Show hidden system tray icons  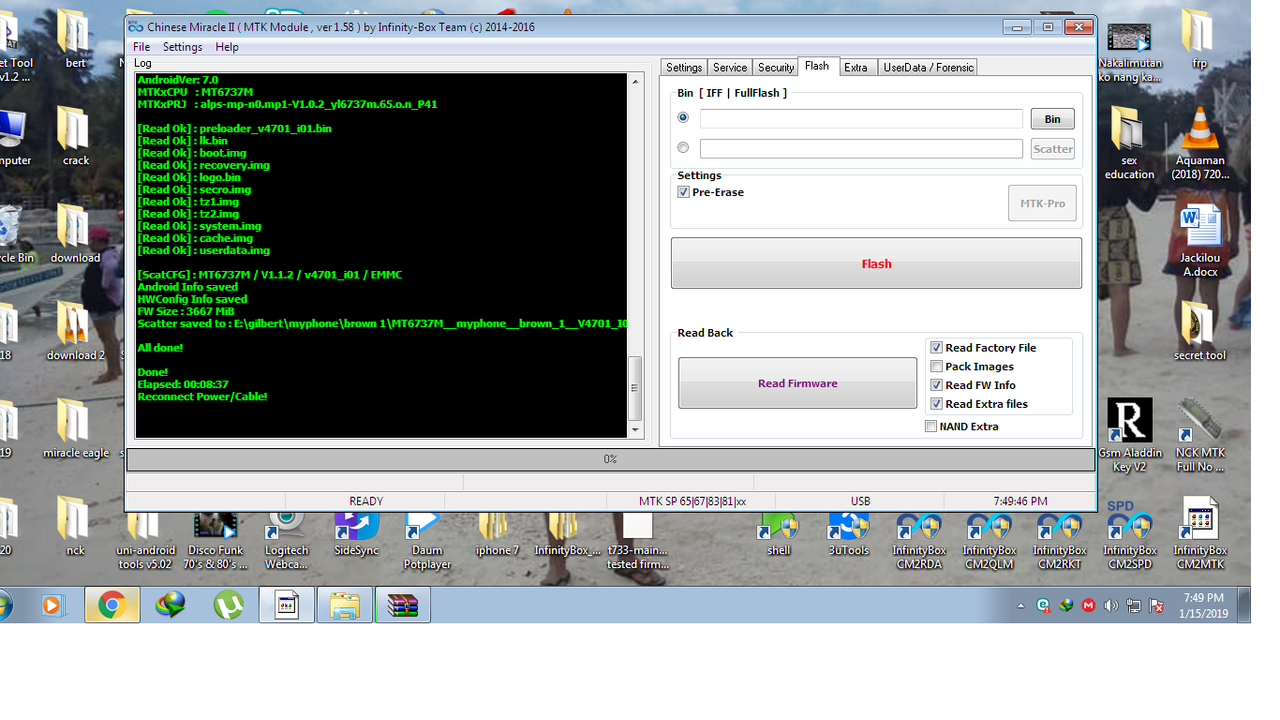coord(1021,606)
